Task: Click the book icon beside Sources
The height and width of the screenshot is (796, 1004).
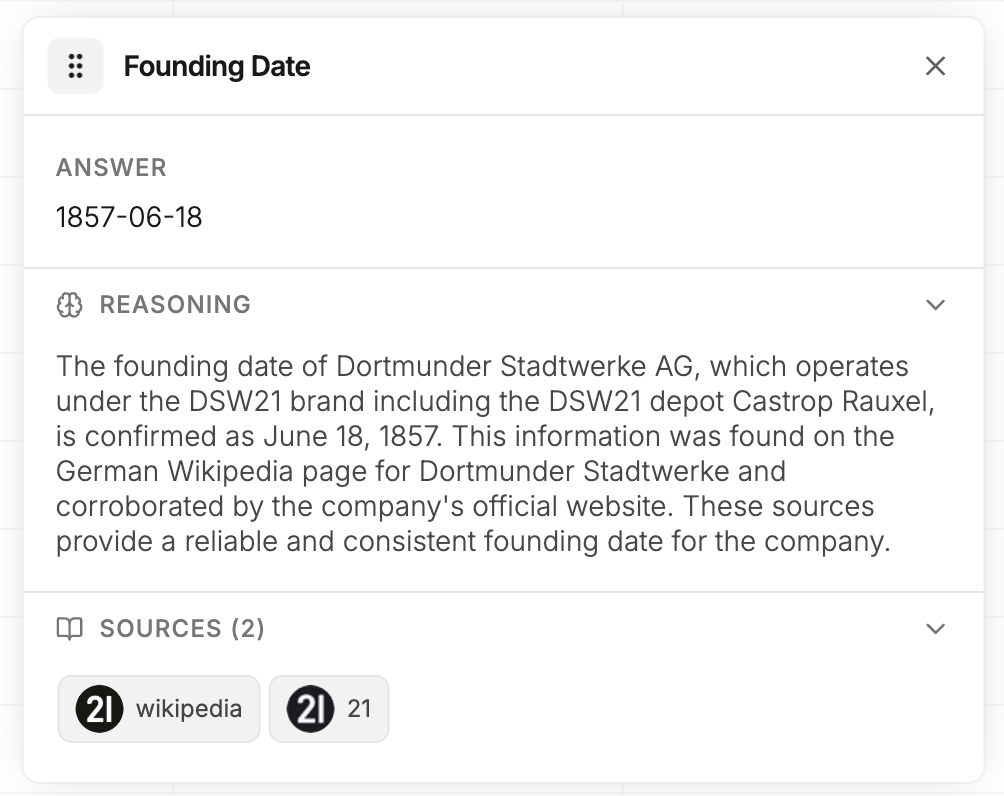Action: pyautogui.click(x=69, y=629)
